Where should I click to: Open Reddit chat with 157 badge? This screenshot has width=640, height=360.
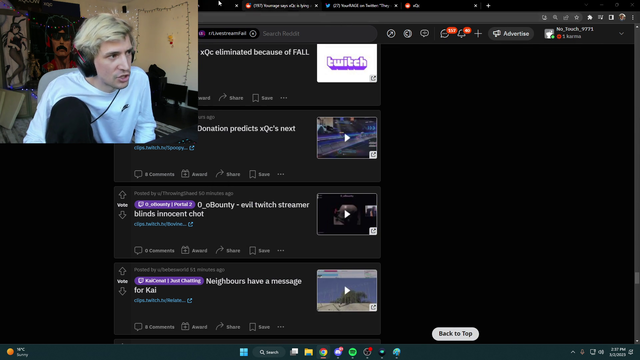point(445,33)
